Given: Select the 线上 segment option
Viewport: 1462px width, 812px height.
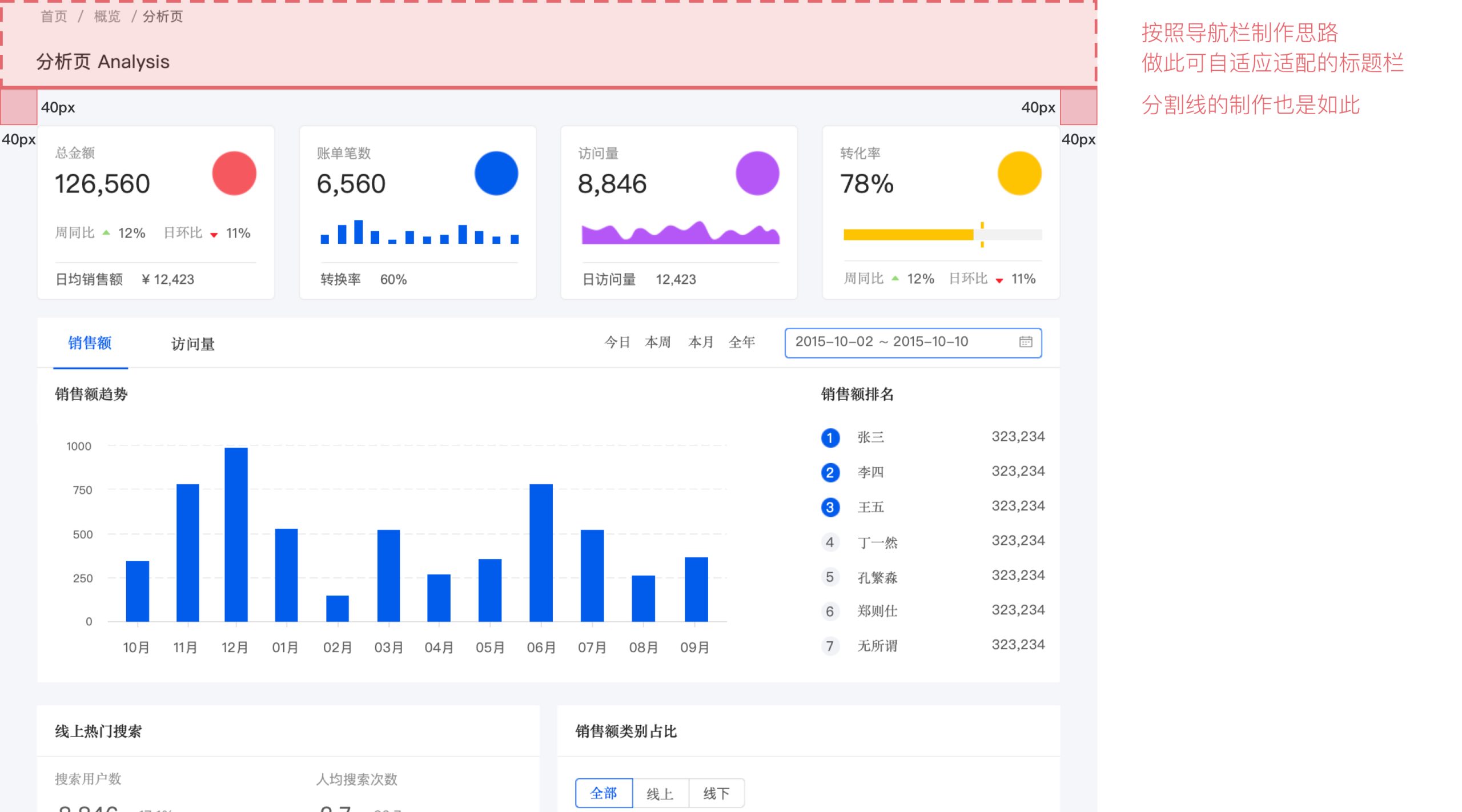Looking at the screenshot, I should 660,793.
